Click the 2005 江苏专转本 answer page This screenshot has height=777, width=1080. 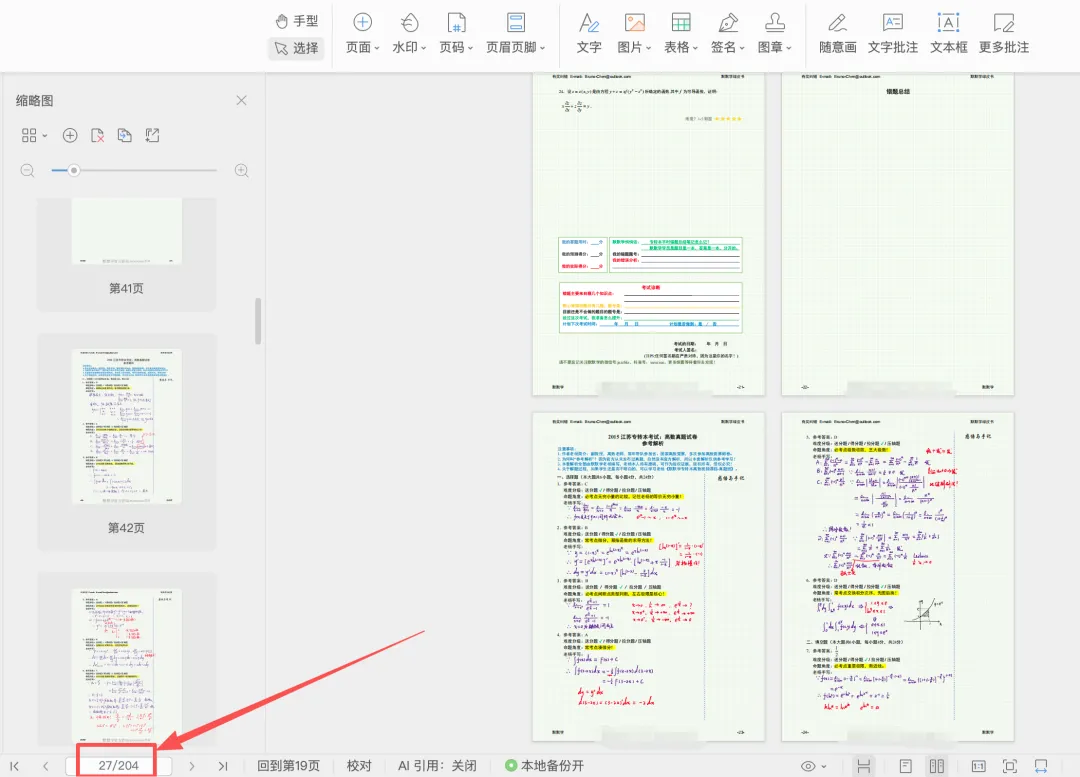coord(648,577)
